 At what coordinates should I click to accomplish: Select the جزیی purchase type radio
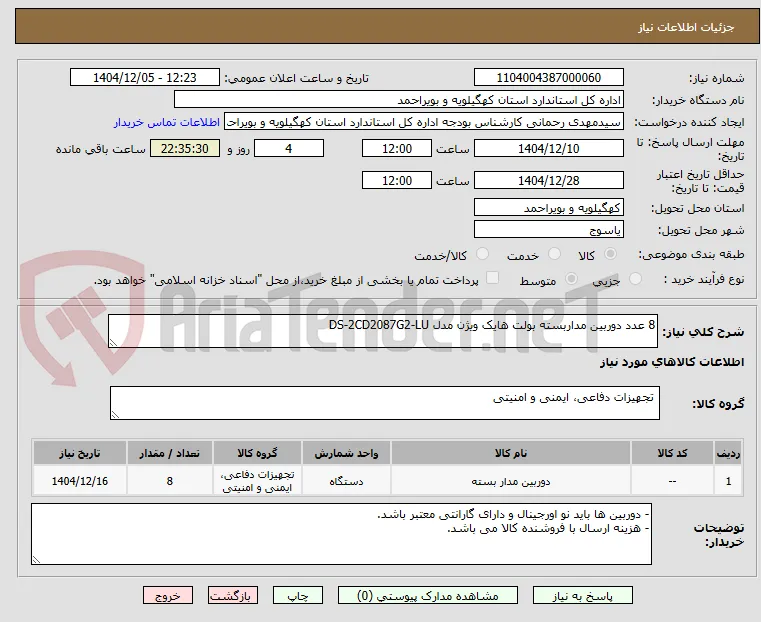click(635, 279)
